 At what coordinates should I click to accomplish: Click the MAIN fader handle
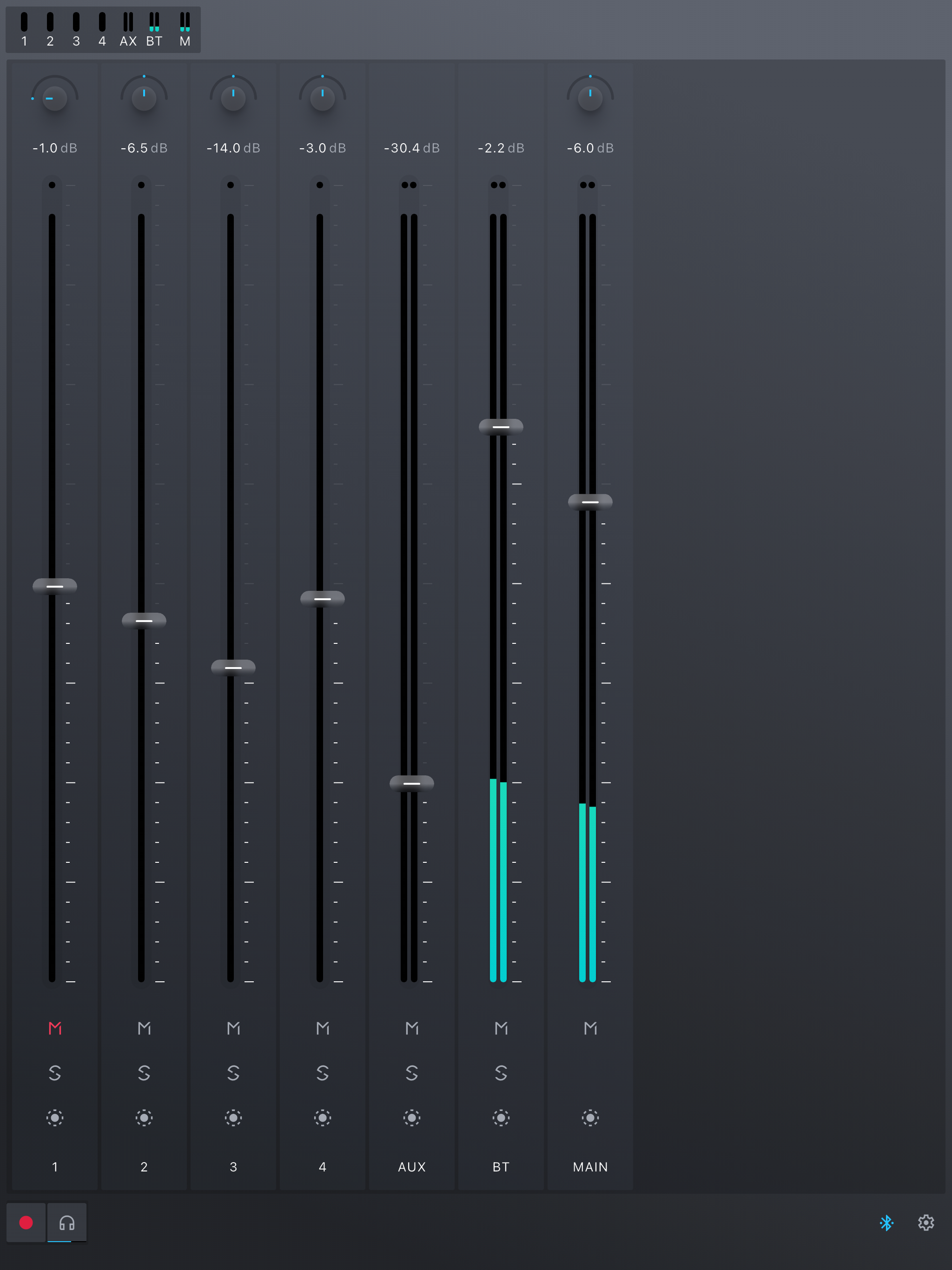590,502
